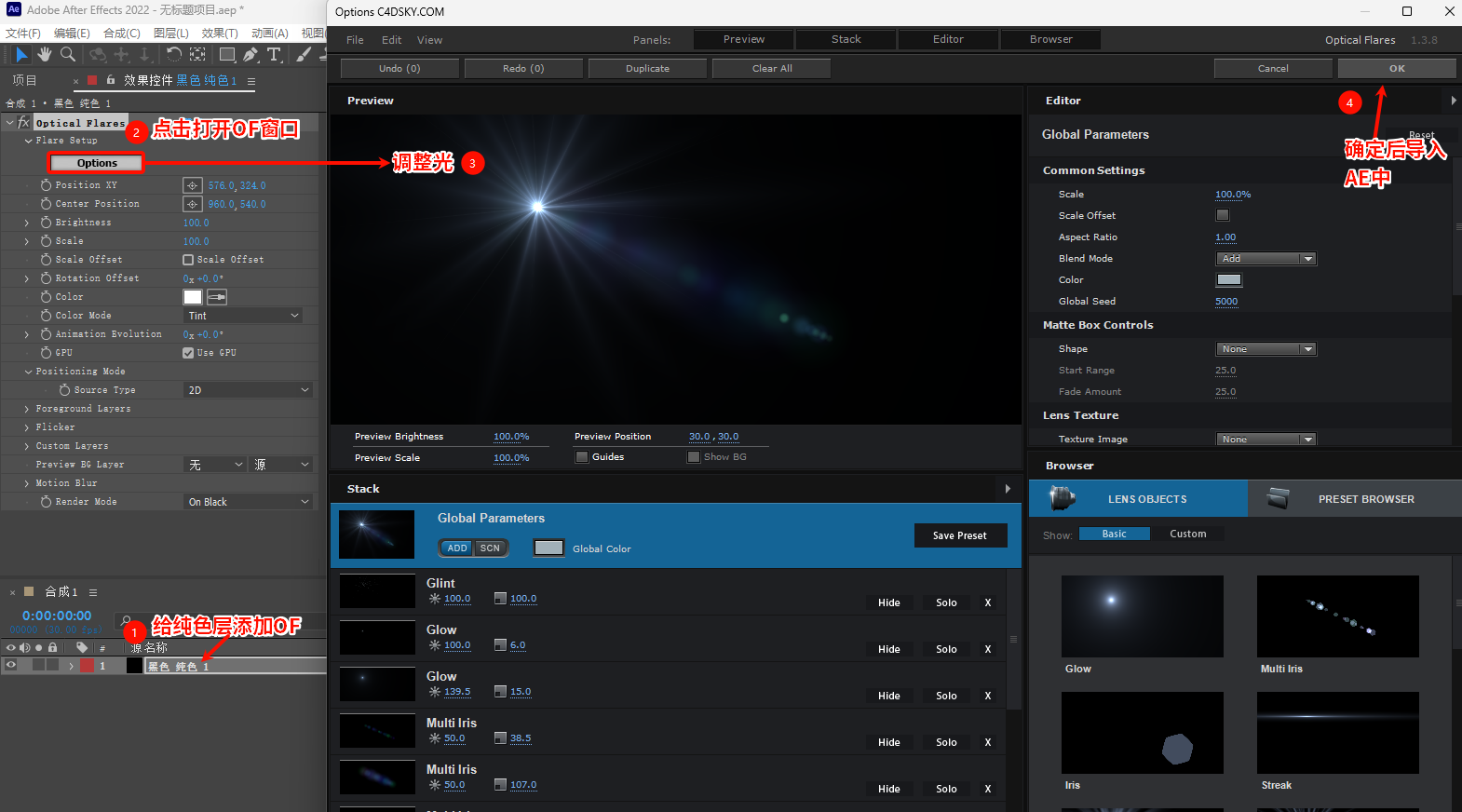Click the Clear All button
This screenshot has height=812, width=1462.
[772, 68]
